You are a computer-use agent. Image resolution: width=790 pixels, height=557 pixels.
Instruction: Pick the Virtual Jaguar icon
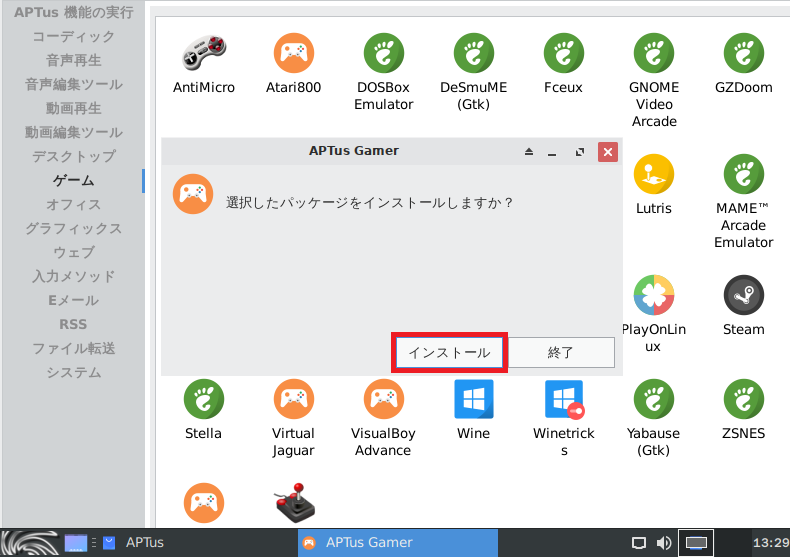294,399
